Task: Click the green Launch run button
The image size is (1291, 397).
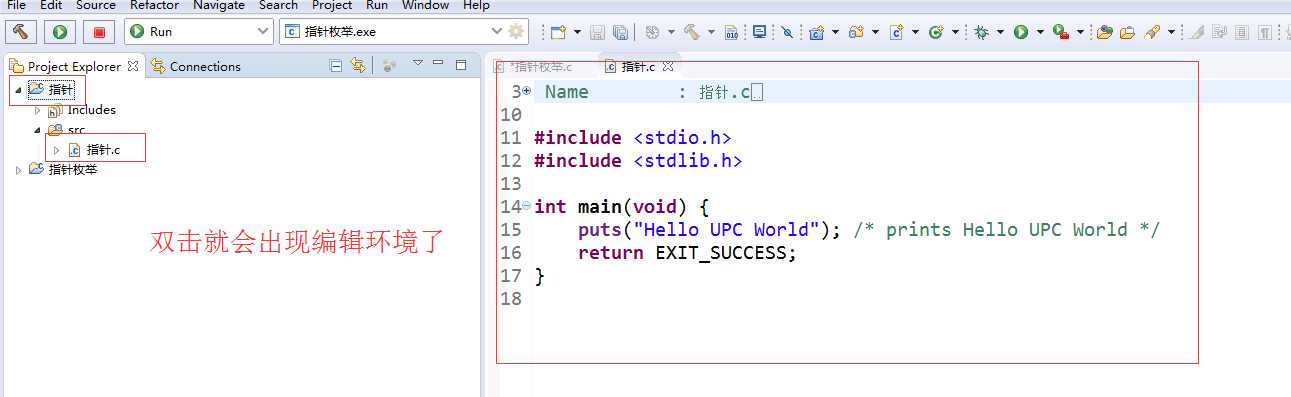Action: tap(60, 31)
